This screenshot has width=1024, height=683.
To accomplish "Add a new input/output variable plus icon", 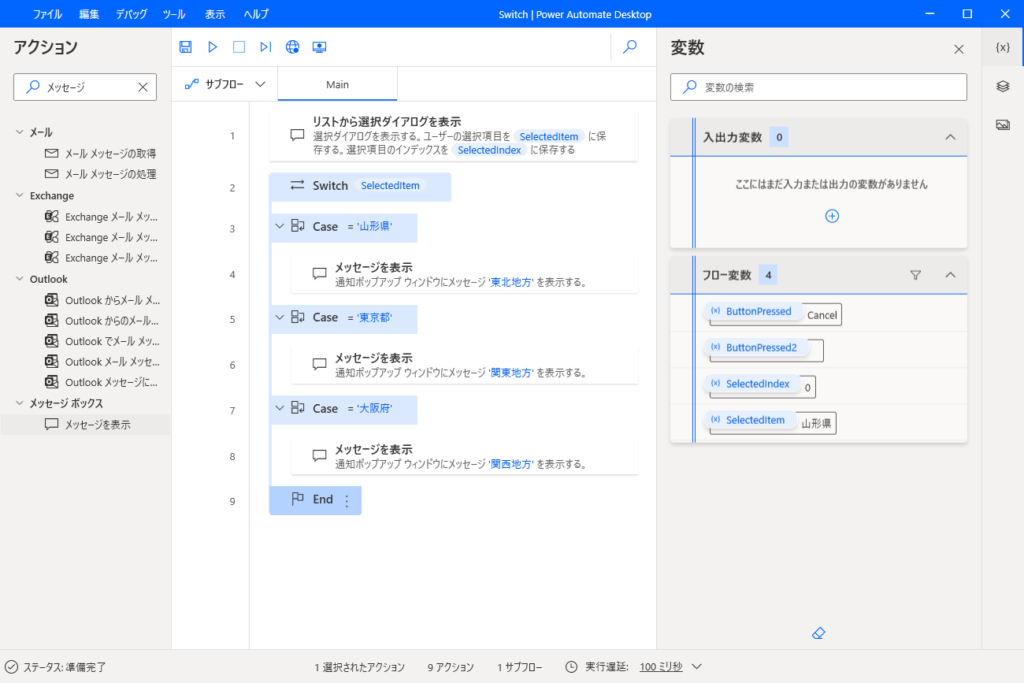I will [x=832, y=216].
